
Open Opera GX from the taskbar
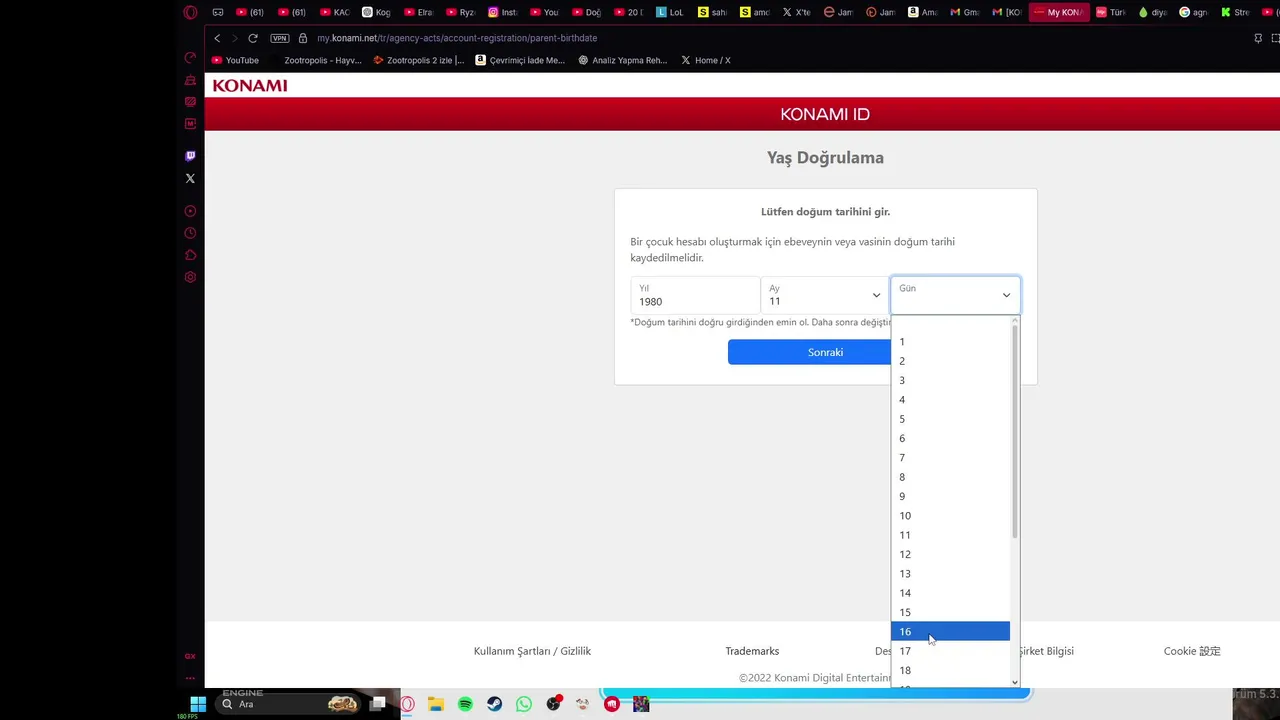point(408,704)
